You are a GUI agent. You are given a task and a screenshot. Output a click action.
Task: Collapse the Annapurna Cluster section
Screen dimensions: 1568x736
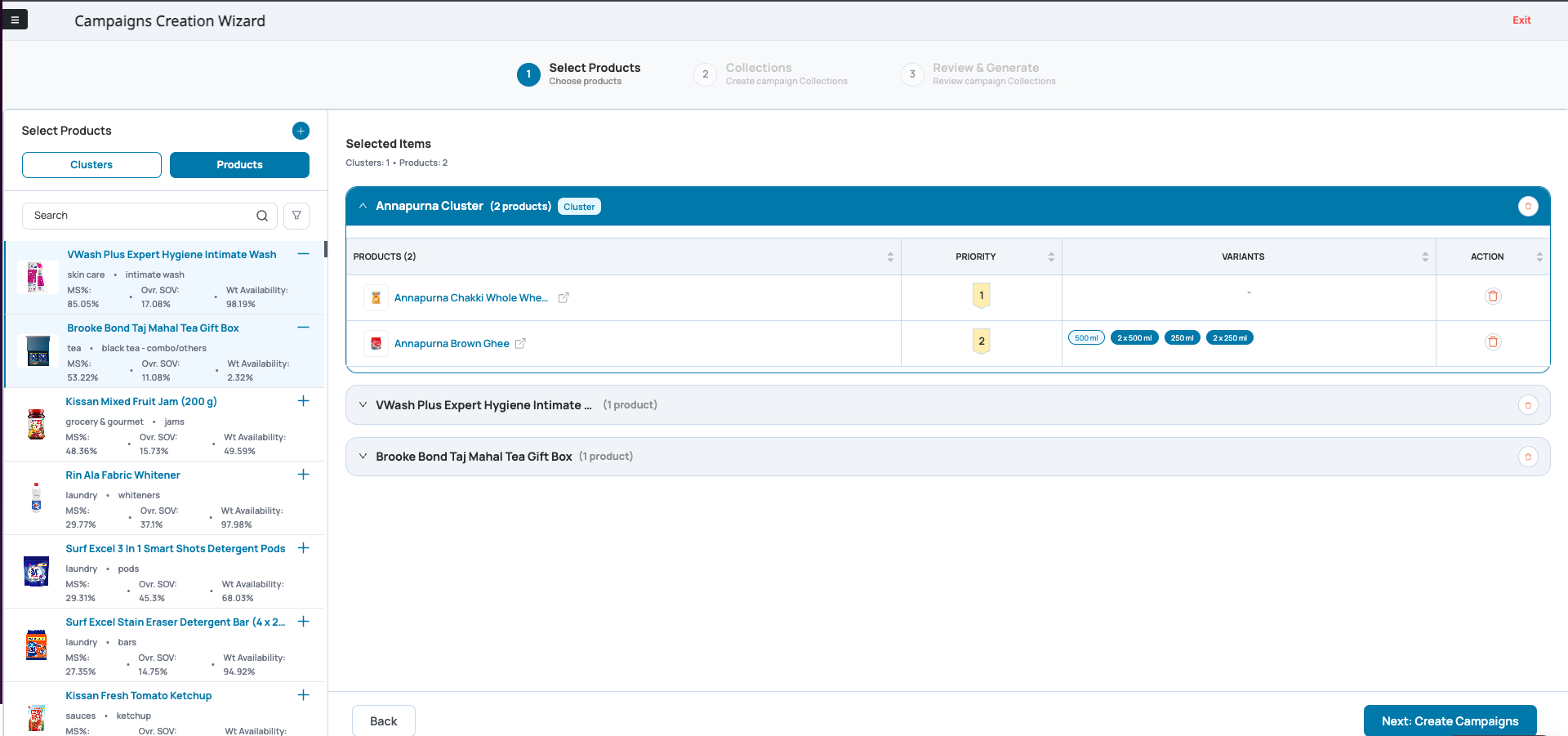point(363,207)
